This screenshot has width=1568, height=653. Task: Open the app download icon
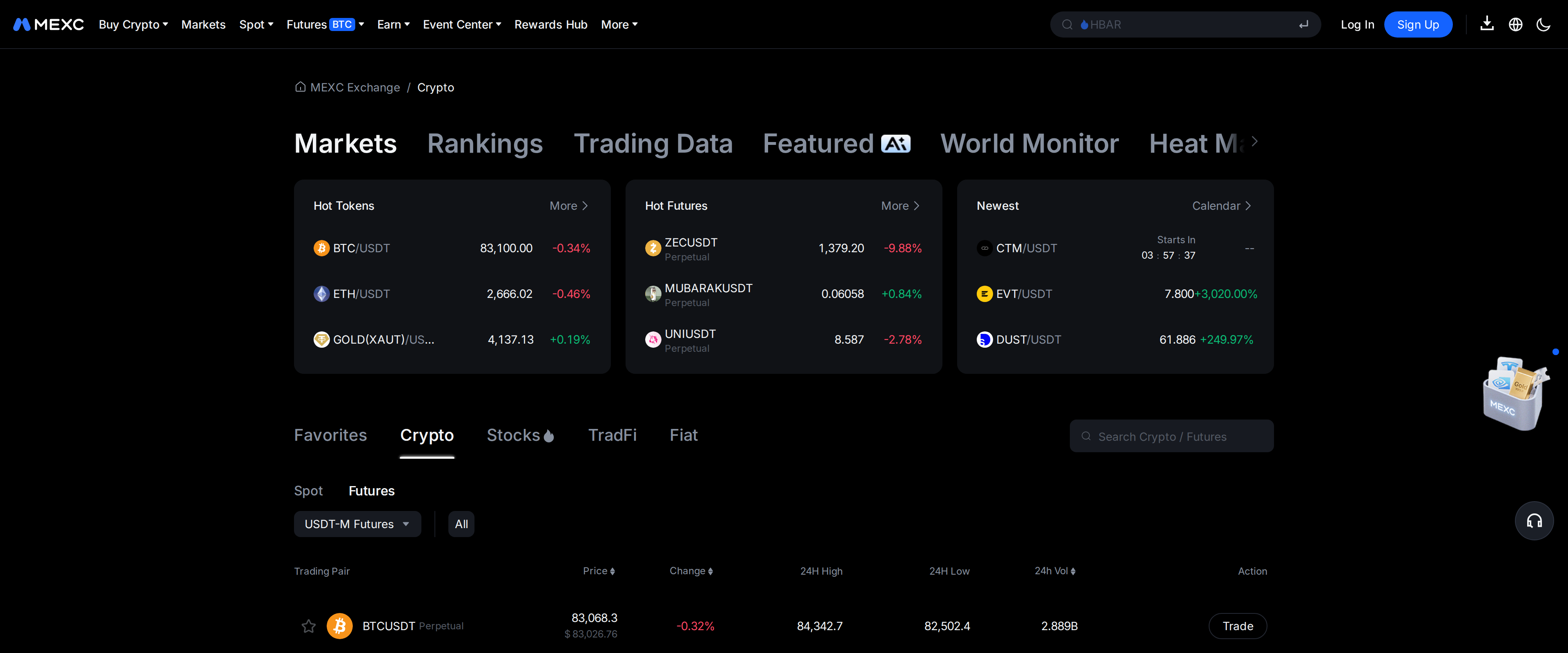pos(1486,24)
